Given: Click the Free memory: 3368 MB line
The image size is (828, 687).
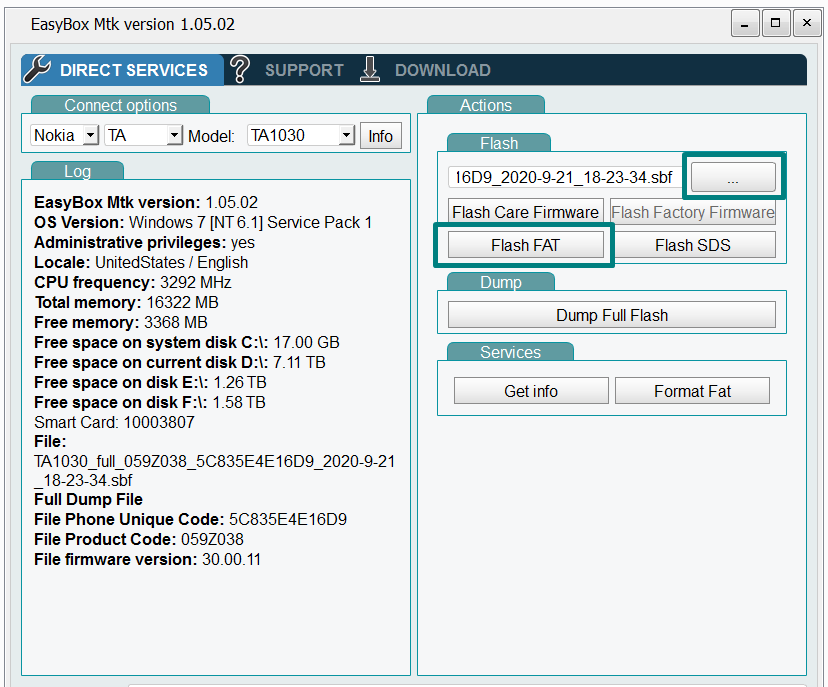Looking at the screenshot, I should pyautogui.click(x=121, y=322).
